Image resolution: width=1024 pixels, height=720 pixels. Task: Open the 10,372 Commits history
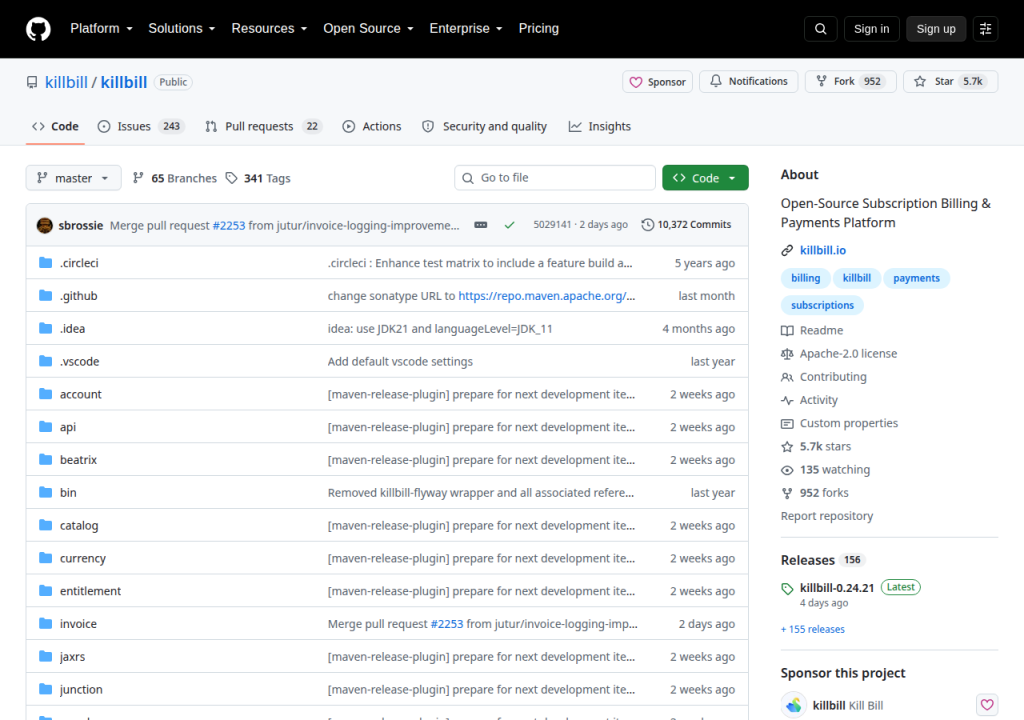(686, 225)
